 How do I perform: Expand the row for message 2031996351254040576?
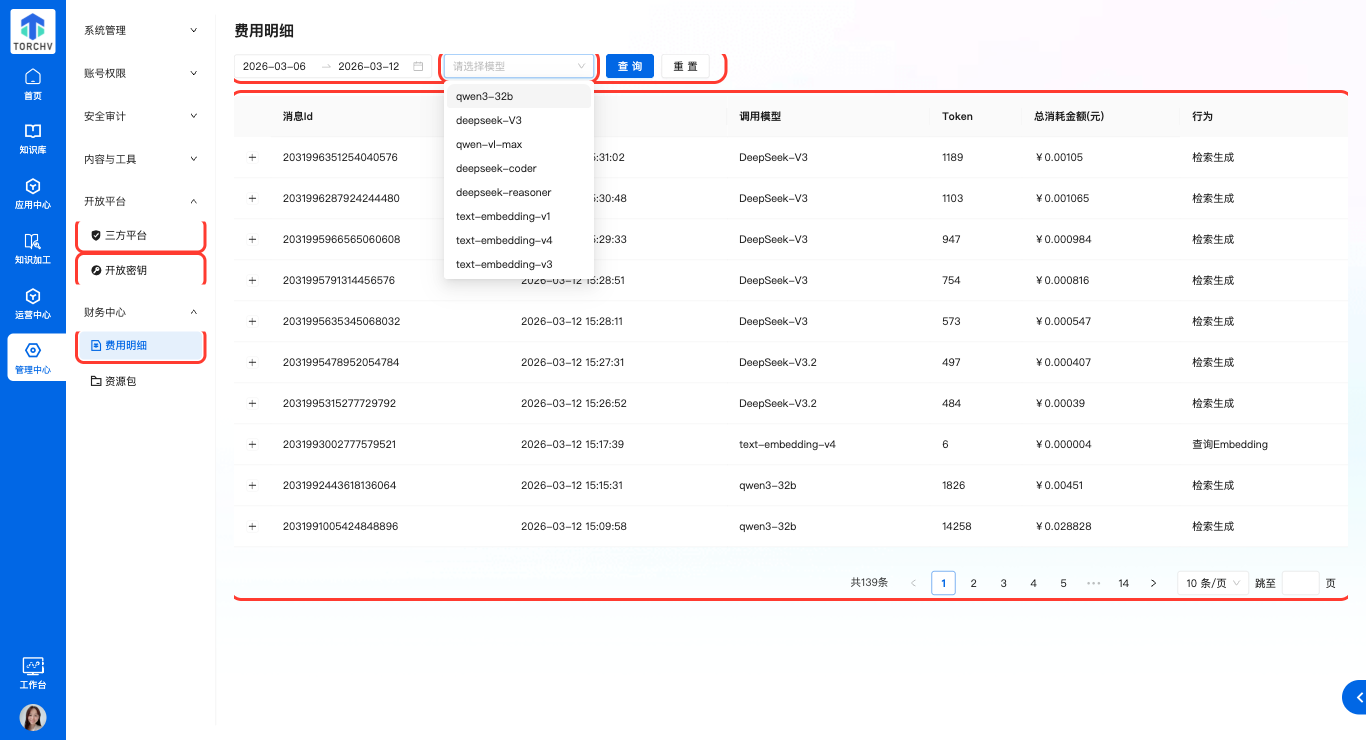pyautogui.click(x=252, y=157)
